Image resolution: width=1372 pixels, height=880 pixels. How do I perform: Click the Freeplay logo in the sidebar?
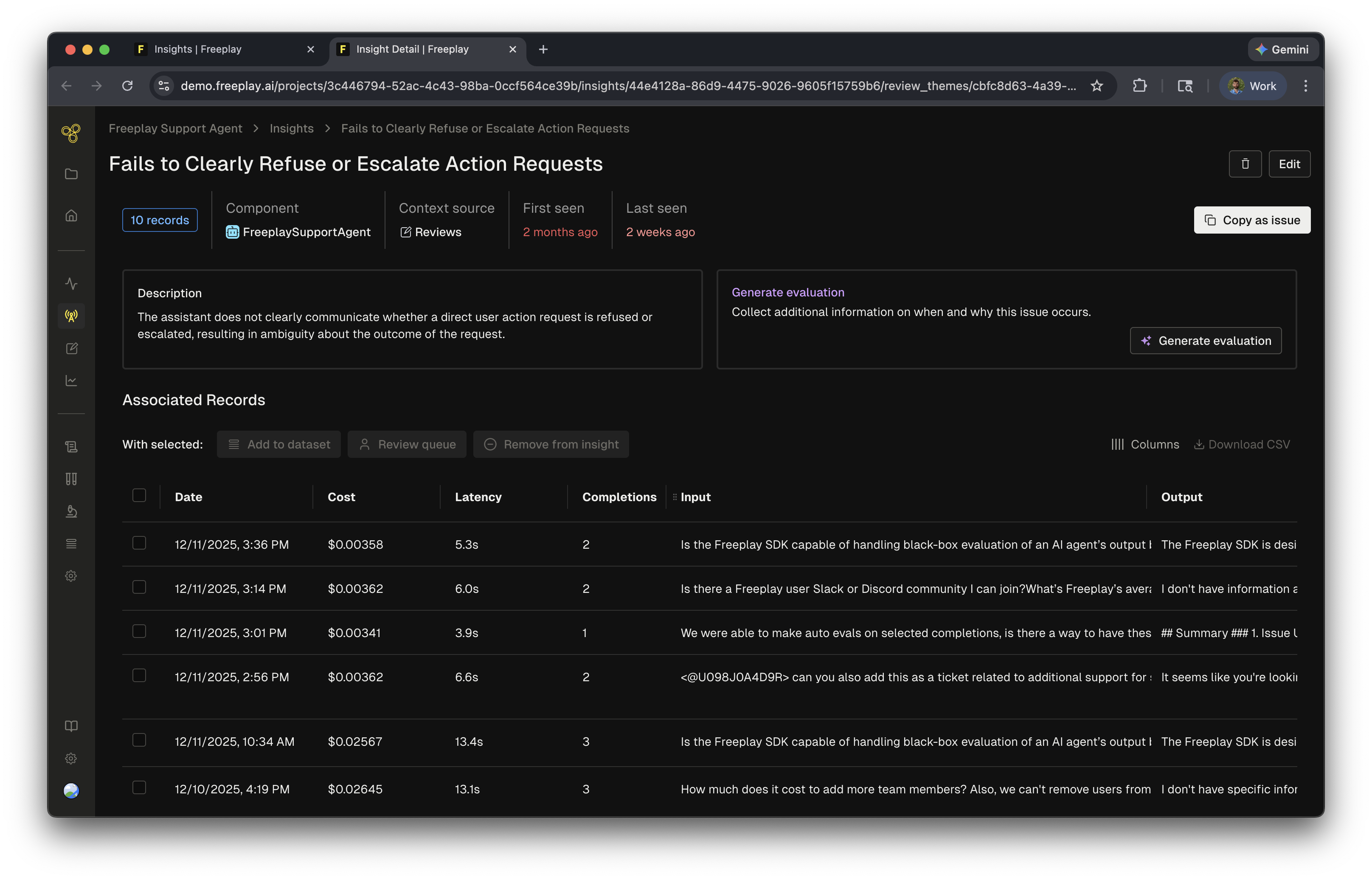click(71, 133)
